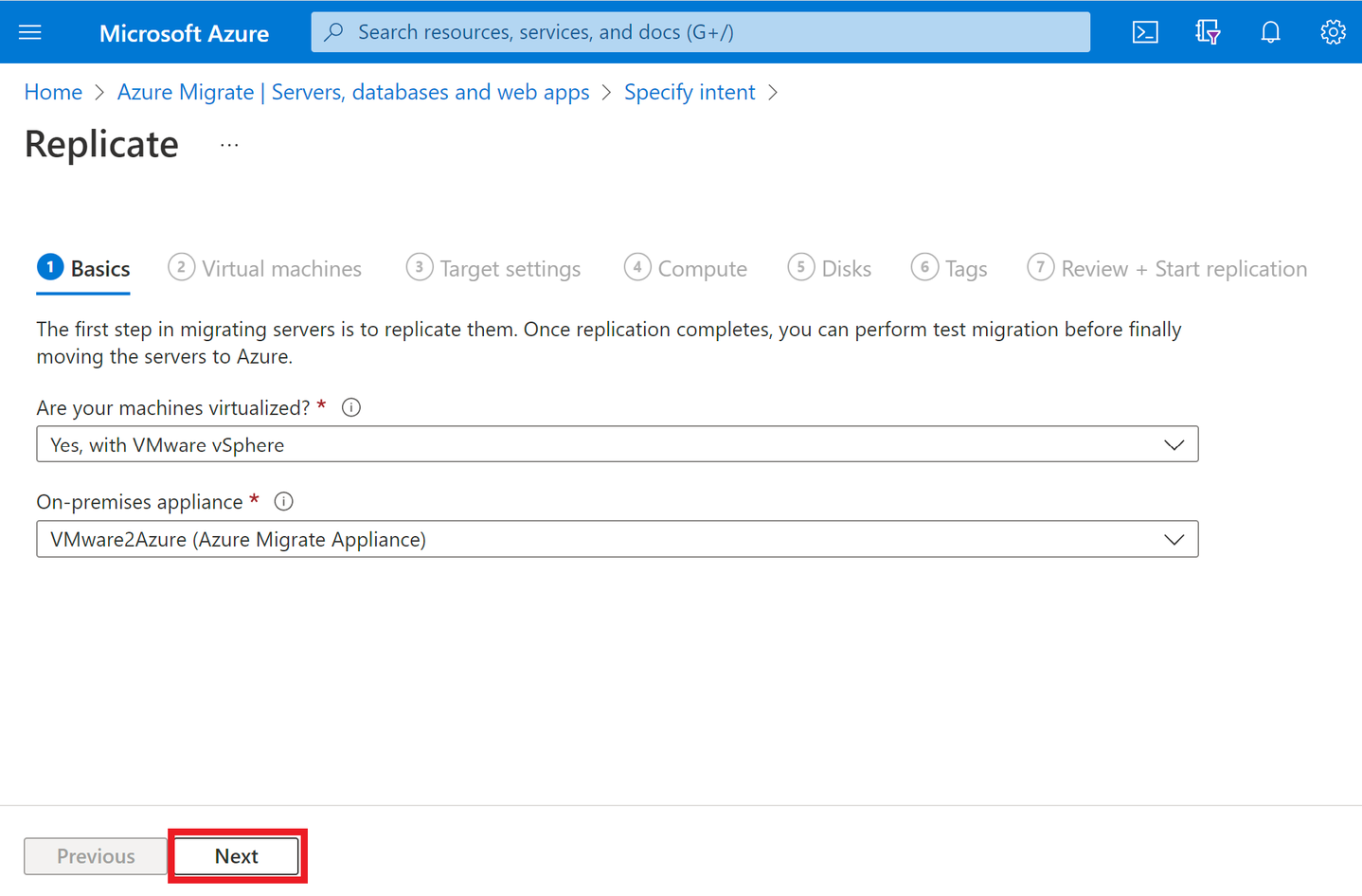Open the notifications bell
This screenshot has height=896, width=1362.
point(1270,32)
